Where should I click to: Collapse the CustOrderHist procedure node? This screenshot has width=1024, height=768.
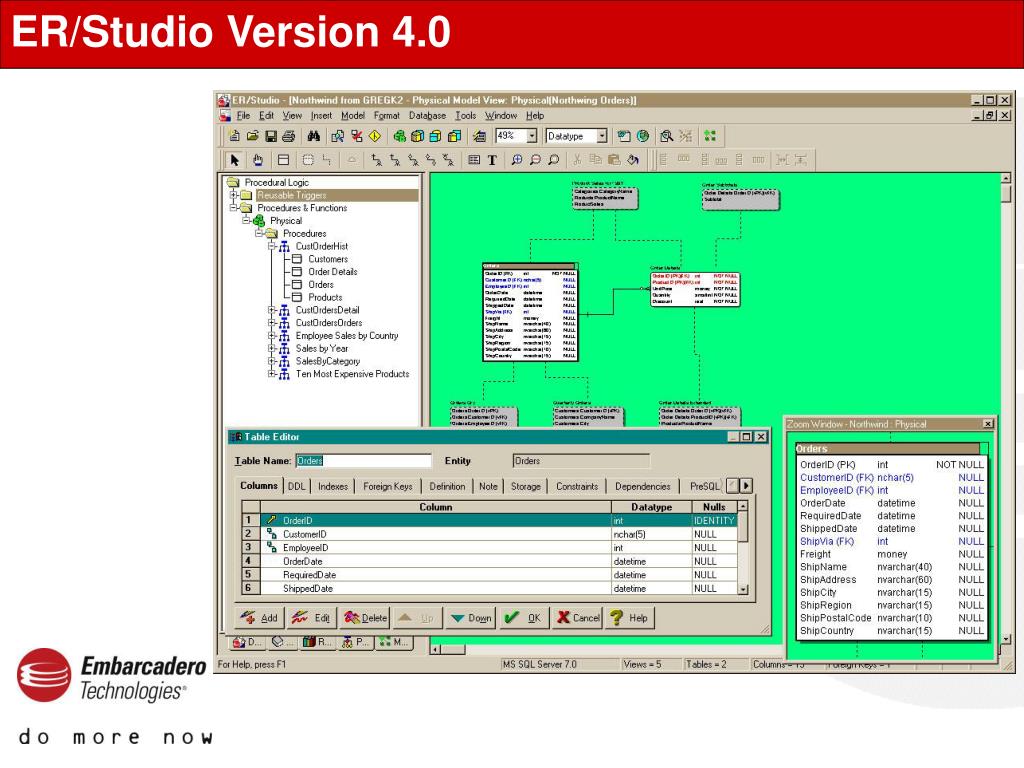[272, 246]
